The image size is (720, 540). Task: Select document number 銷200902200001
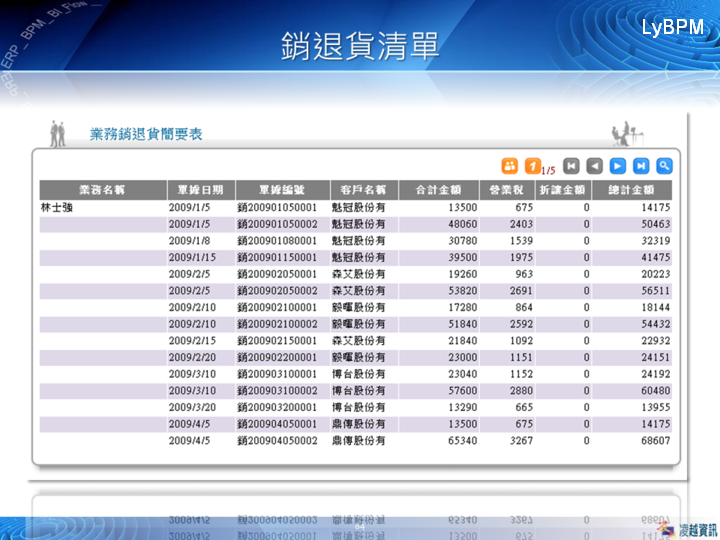point(277,357)
